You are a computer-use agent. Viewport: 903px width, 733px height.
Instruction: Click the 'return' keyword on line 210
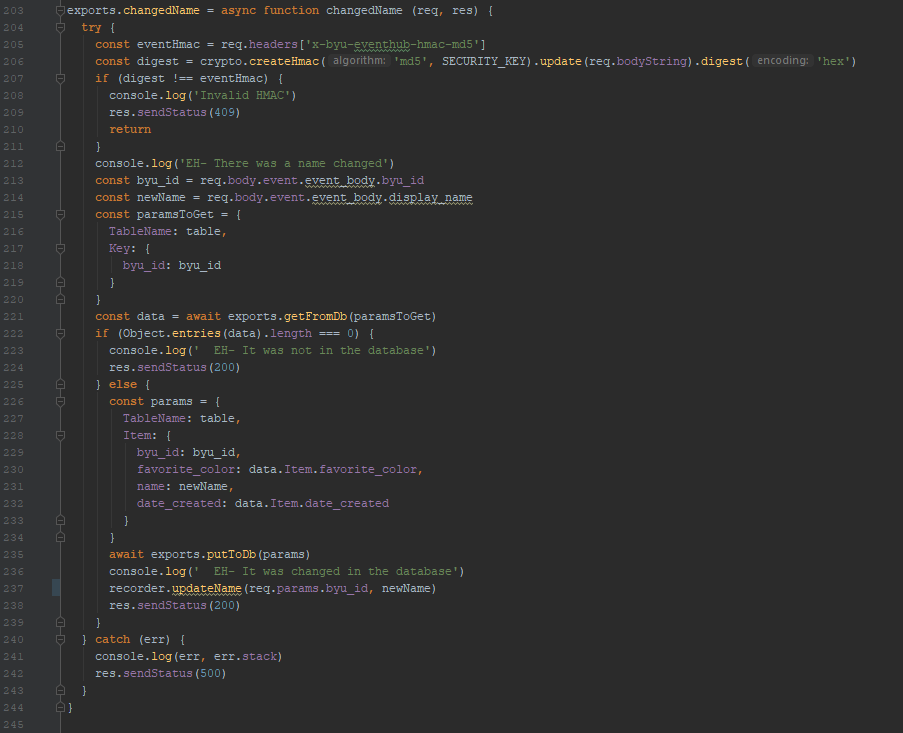130,129
